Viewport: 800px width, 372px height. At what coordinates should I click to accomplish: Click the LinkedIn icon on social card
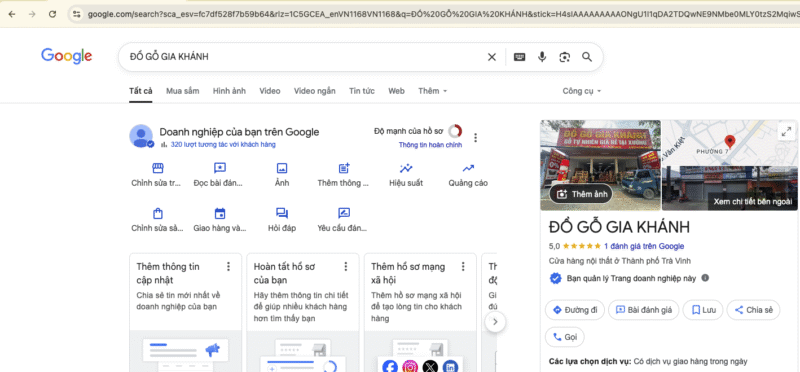(x=451, y=366)
